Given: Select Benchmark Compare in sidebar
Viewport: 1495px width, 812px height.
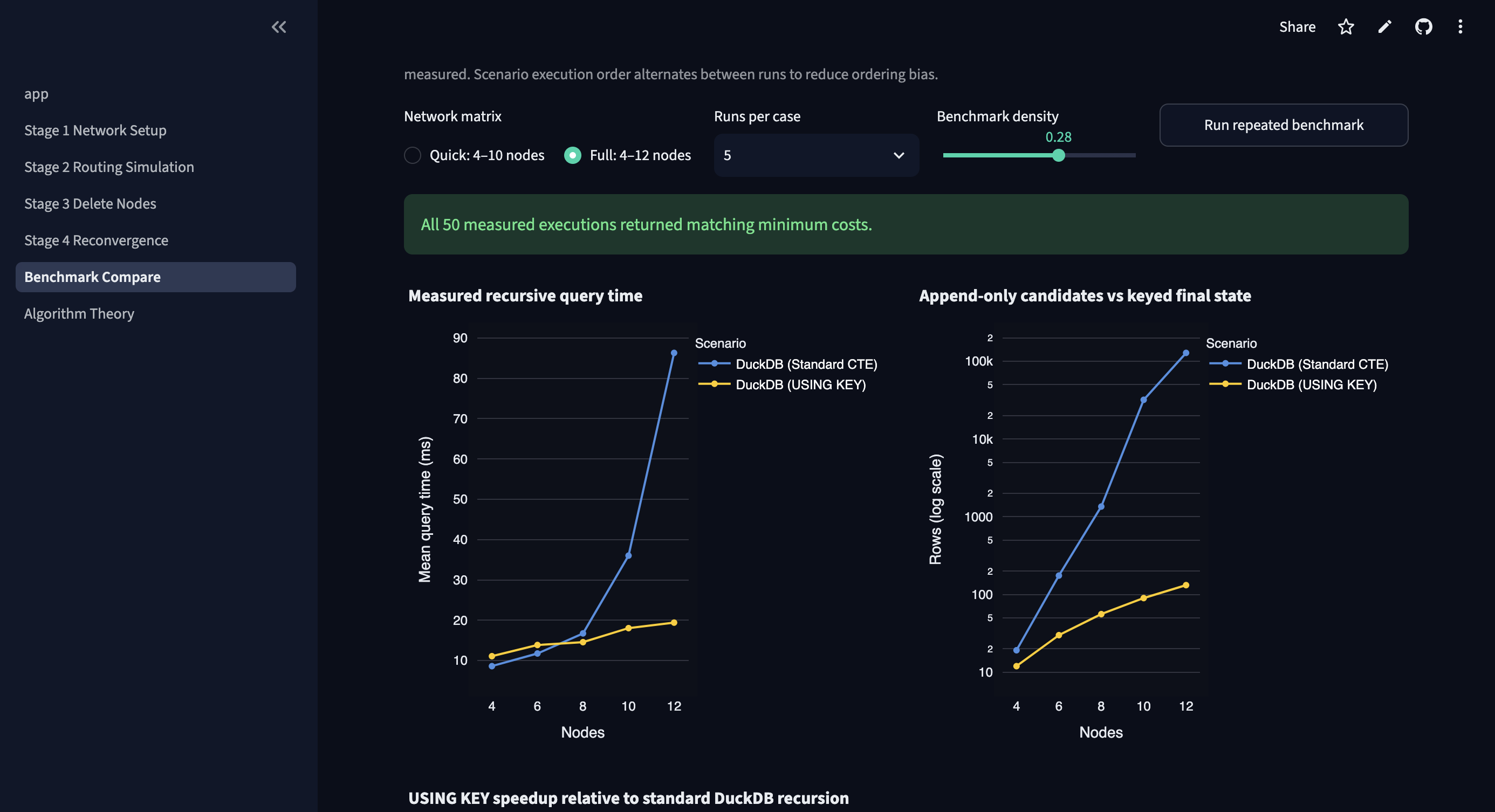Looking at the screenshot, I should [x=155, y=277].
